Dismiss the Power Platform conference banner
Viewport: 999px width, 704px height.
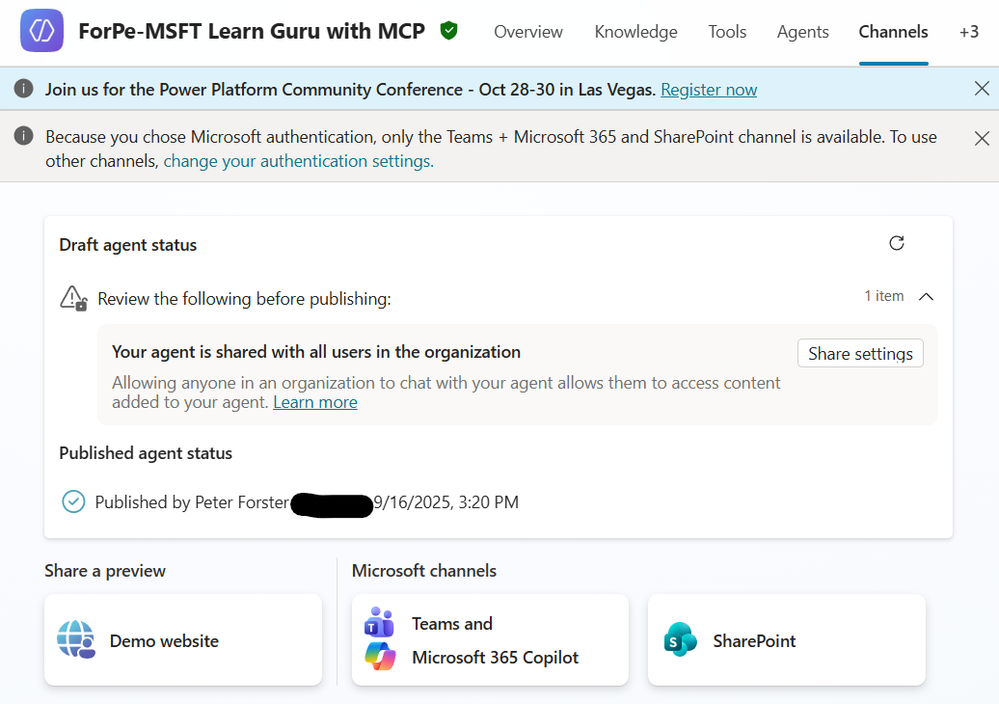982,89
